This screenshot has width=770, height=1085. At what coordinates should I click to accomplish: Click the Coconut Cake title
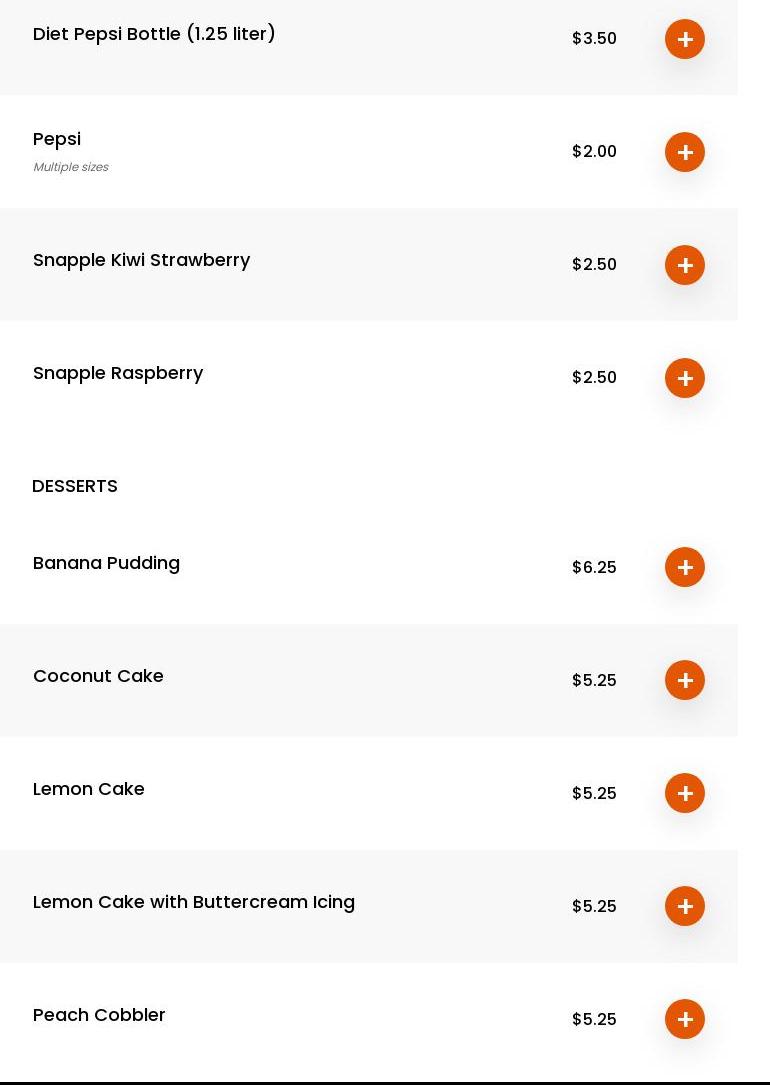[x=98, y=676]
